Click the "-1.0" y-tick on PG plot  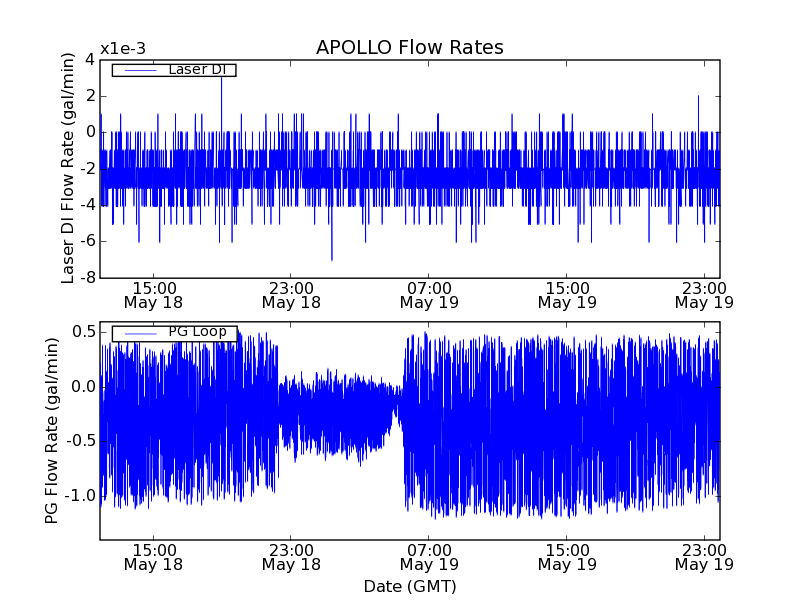click(x=80, y=495)
